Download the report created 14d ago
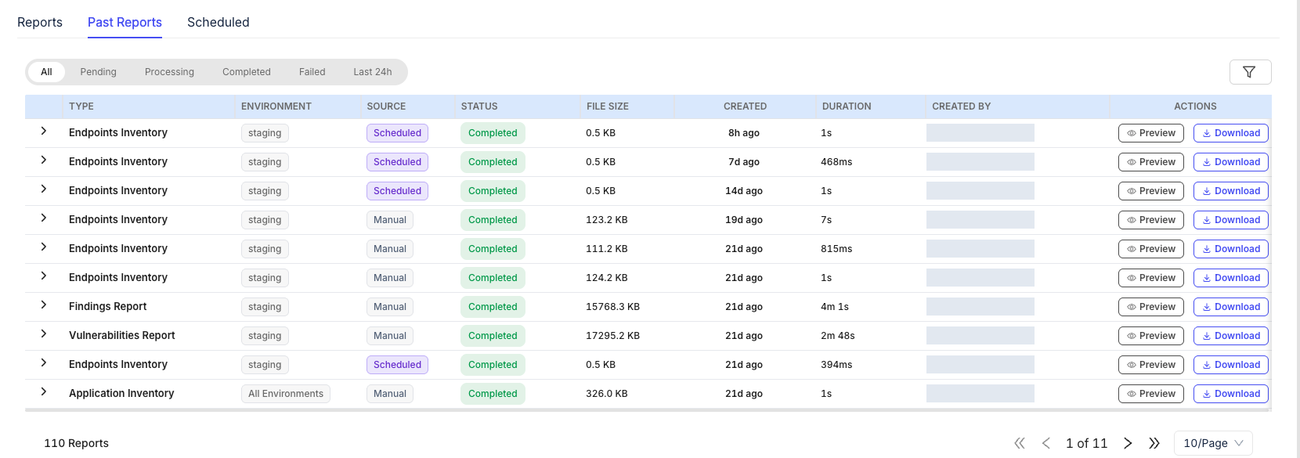The width and height of the screenshot is (1300, 458). [1231, 191]
